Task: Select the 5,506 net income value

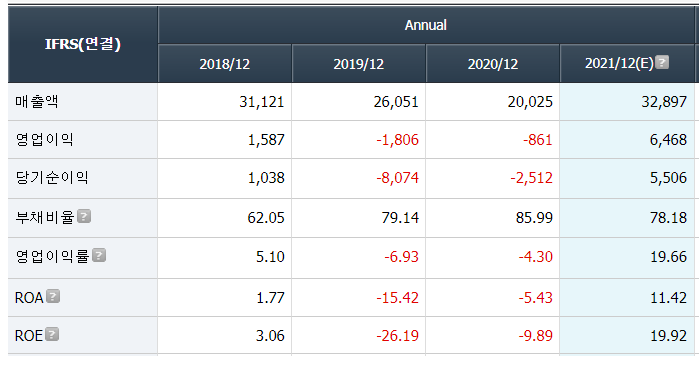Action: point(668,178)
